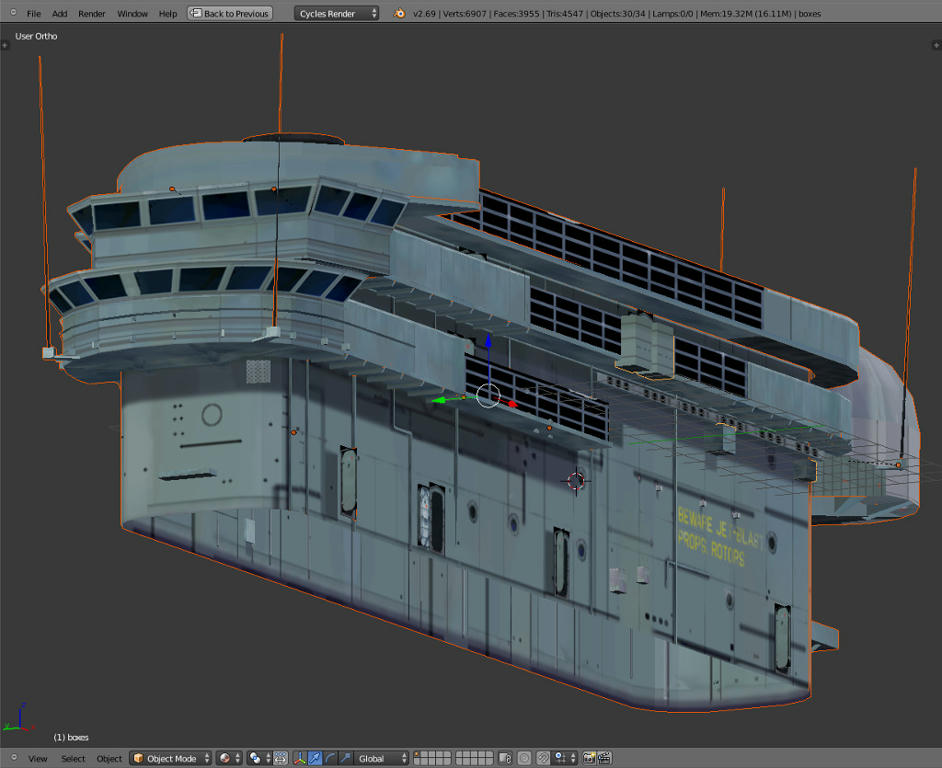Viewport: 942px width, 768px height.
Task: Open the Object Mode dropdown
Action: 171,758
